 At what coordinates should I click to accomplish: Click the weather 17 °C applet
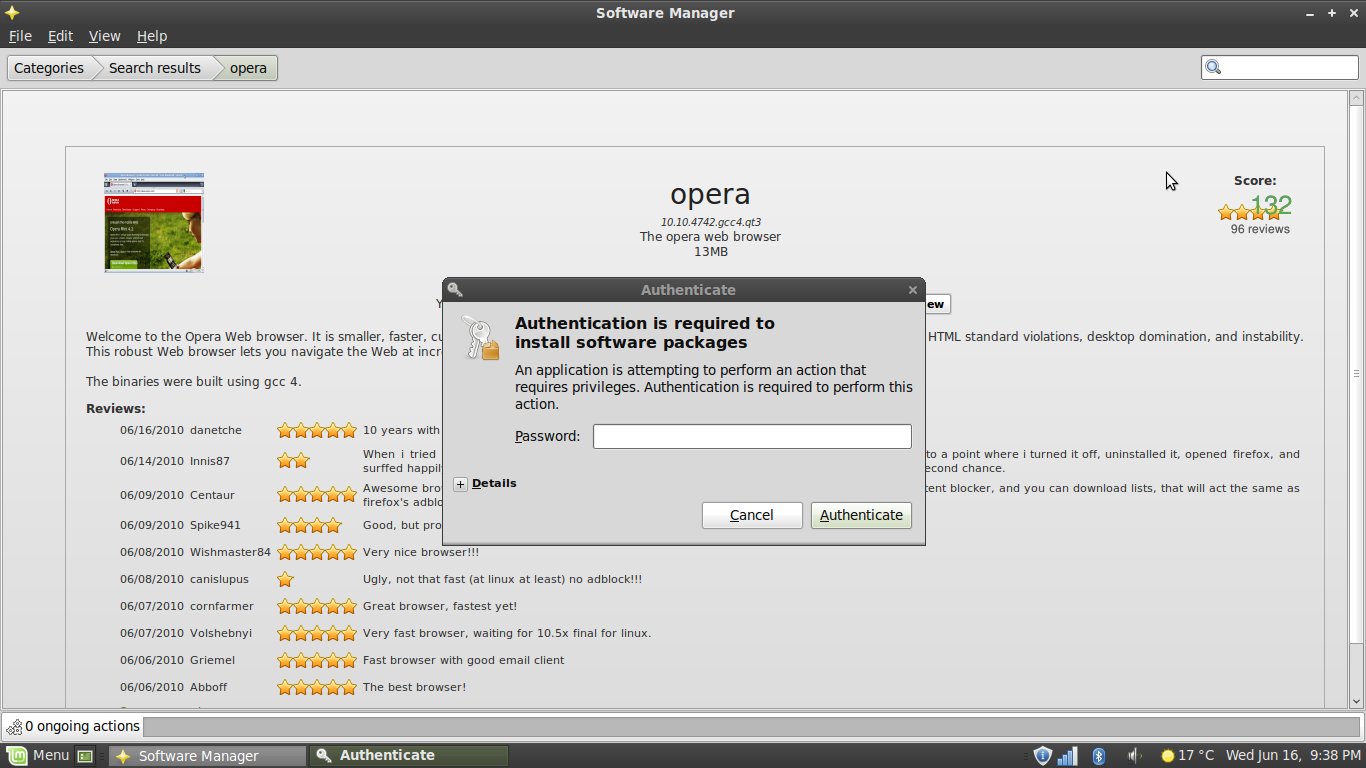(x=1186, y=755)
